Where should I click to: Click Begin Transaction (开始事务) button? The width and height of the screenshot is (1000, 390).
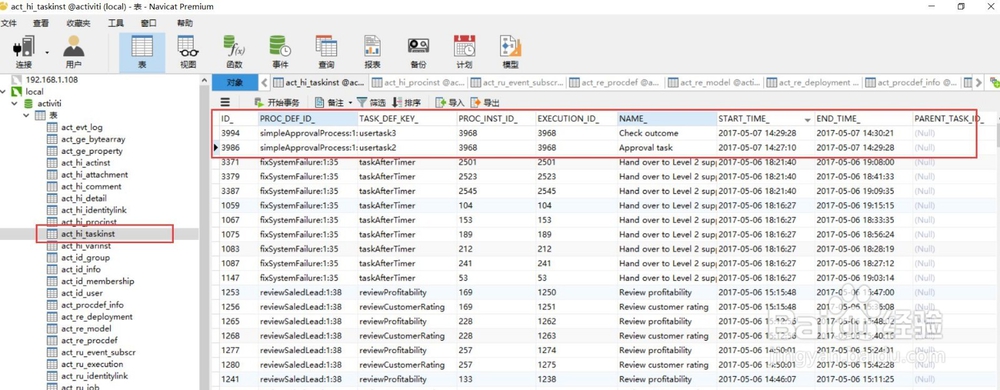tap(277, 103)
